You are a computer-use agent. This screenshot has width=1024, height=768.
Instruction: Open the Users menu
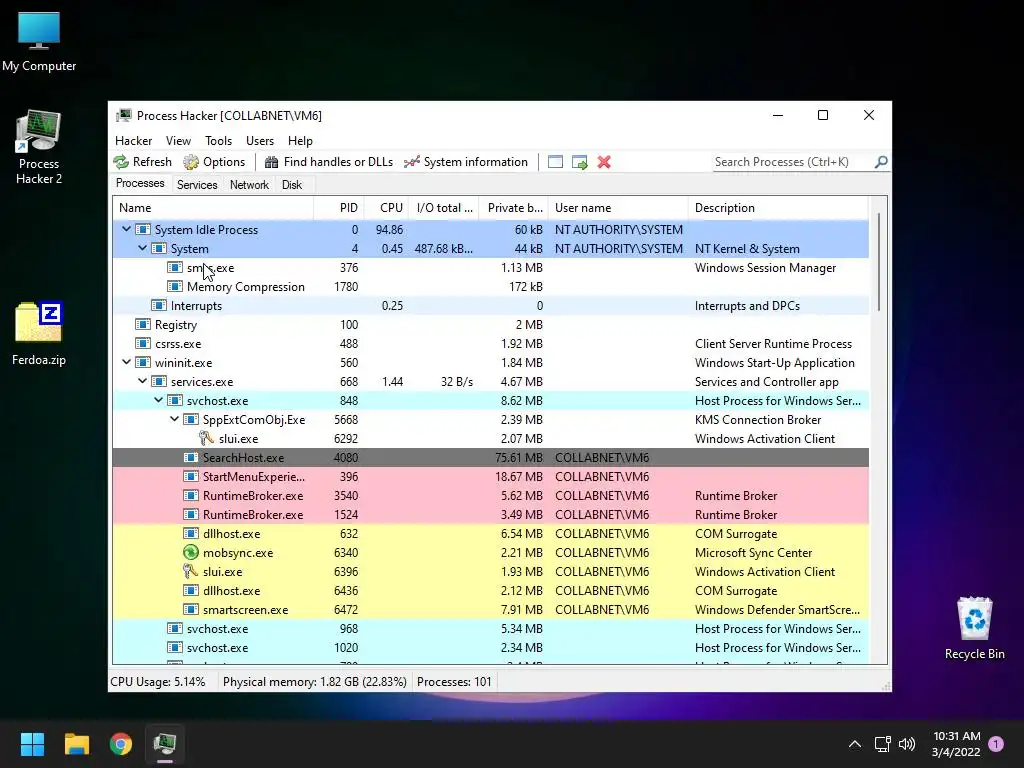tap(260, 140)
